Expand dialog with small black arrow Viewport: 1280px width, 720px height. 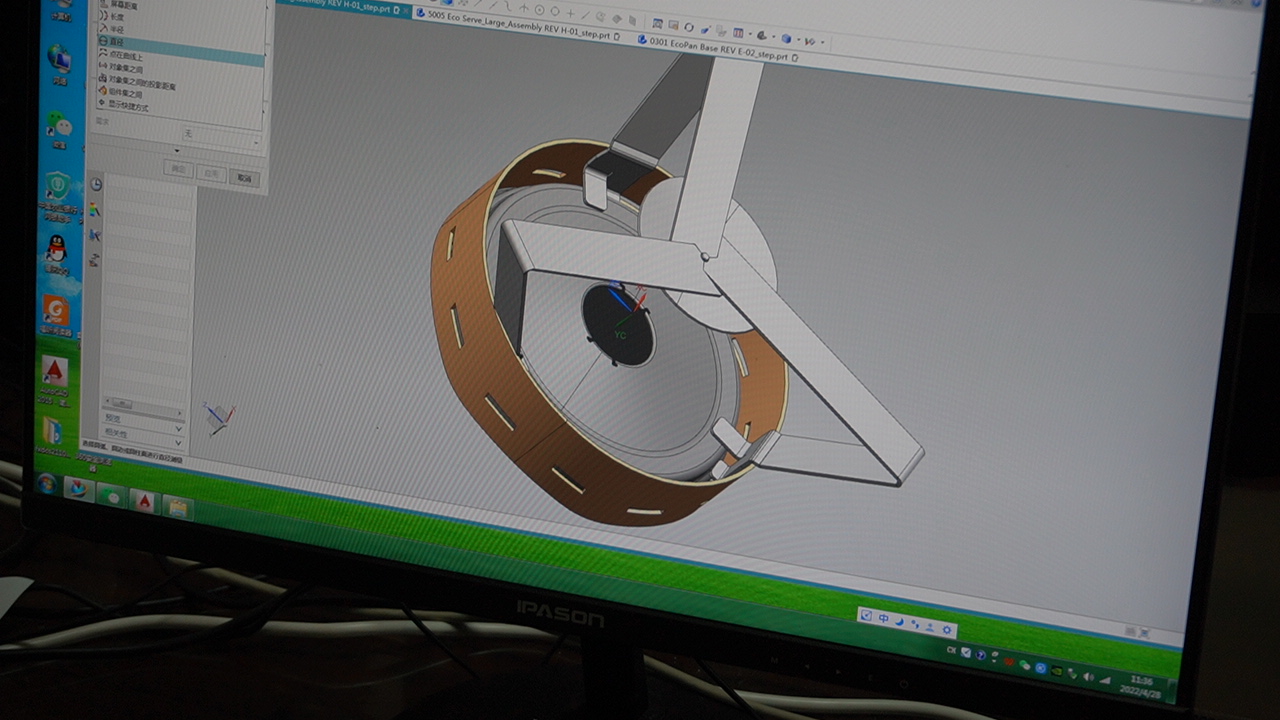(x=177, y=151)
